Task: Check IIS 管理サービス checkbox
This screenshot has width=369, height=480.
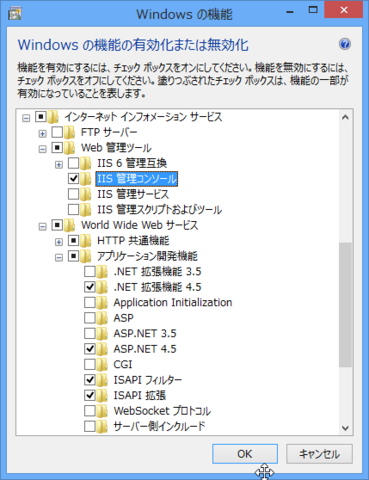Action: (73, 194)
